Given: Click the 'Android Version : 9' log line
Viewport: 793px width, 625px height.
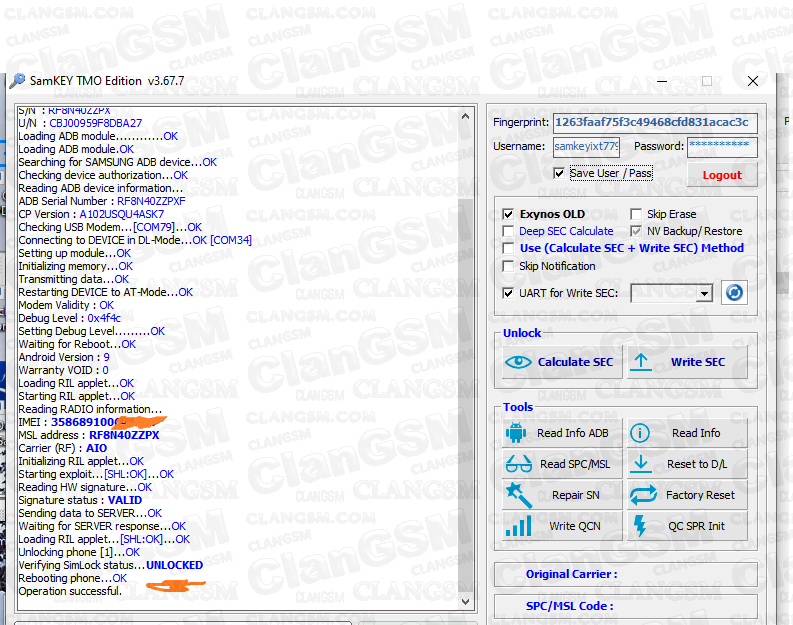Looking at the screenshot, I should coord(64,357).
